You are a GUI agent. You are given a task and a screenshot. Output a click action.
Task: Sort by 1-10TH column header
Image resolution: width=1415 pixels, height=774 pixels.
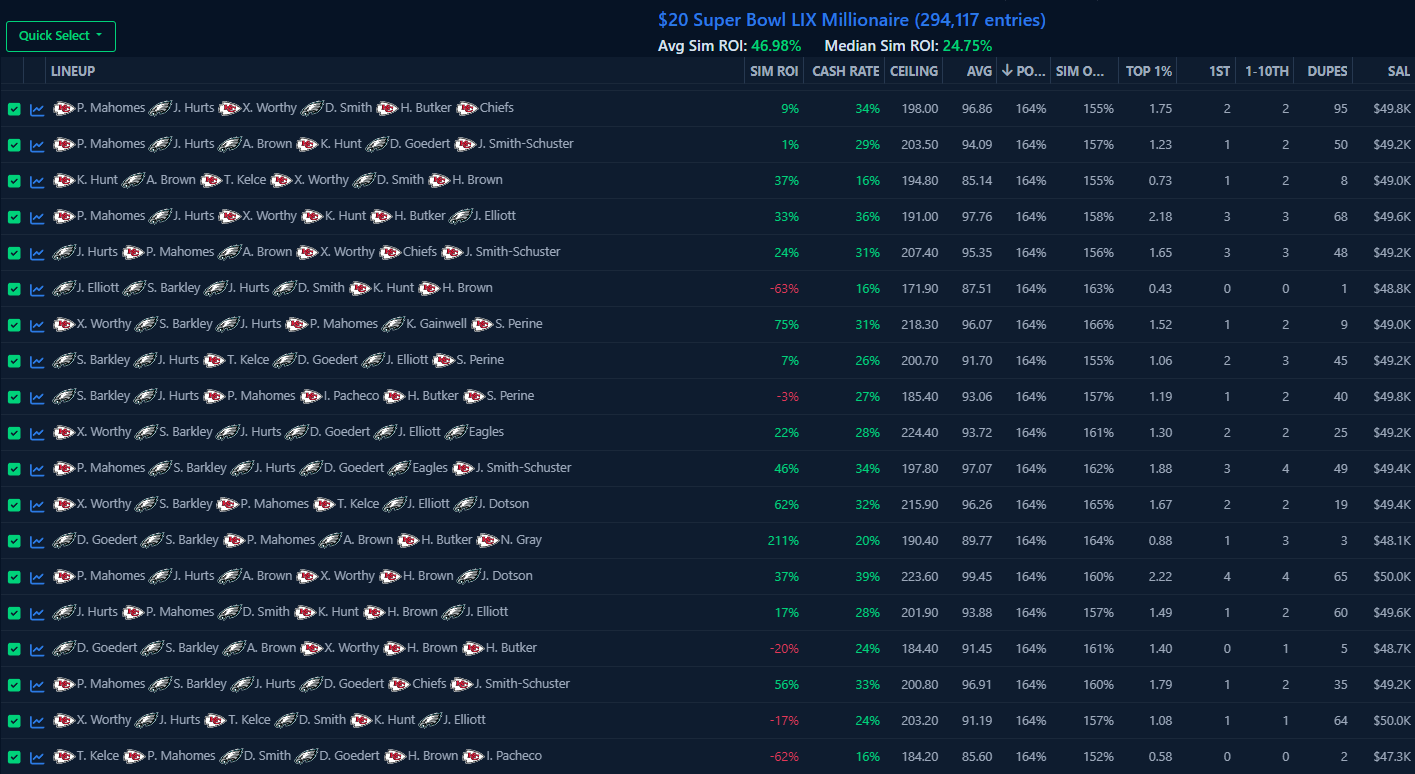click(1266, 71)
